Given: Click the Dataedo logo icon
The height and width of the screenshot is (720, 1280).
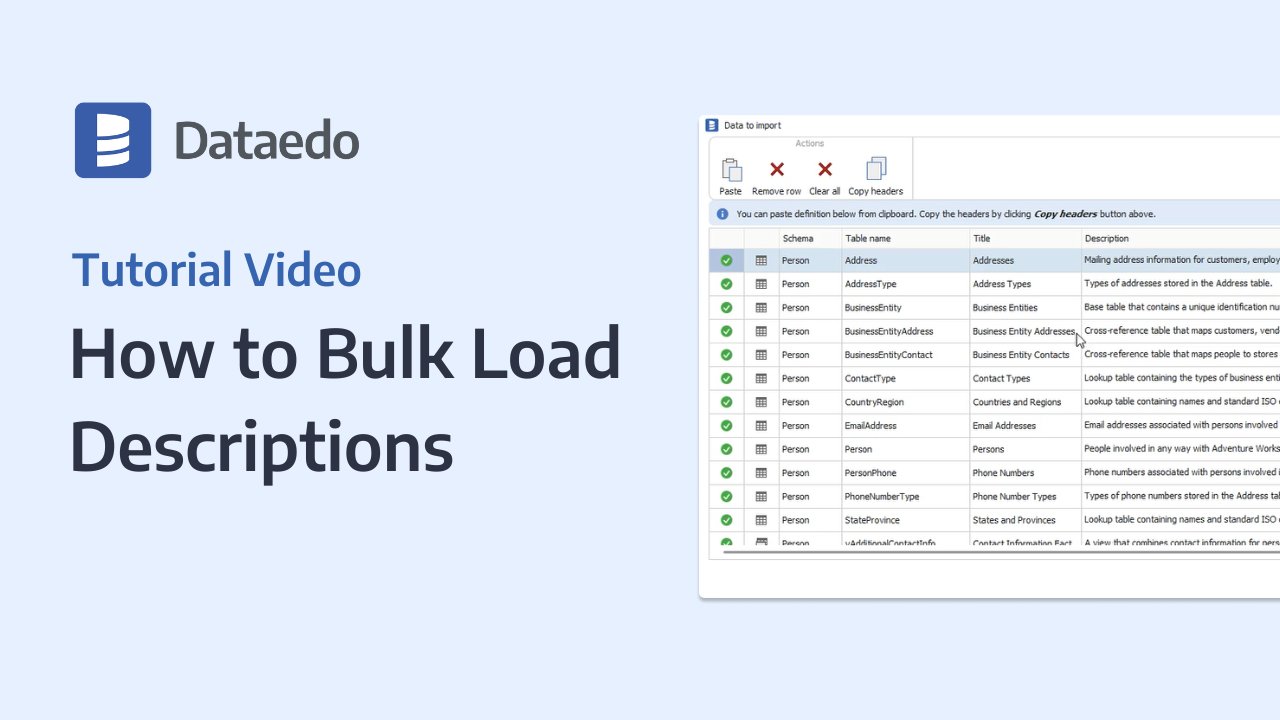Looking at the screenshot, I should (113, 140).
